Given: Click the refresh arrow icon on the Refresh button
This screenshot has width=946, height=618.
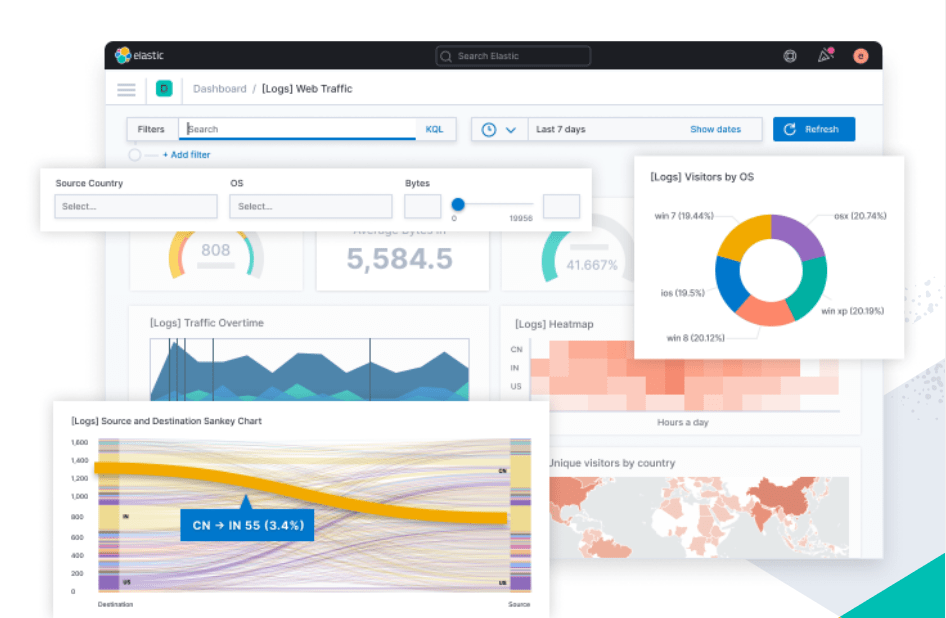Looking at the screenshot, I should coord(790,129).
